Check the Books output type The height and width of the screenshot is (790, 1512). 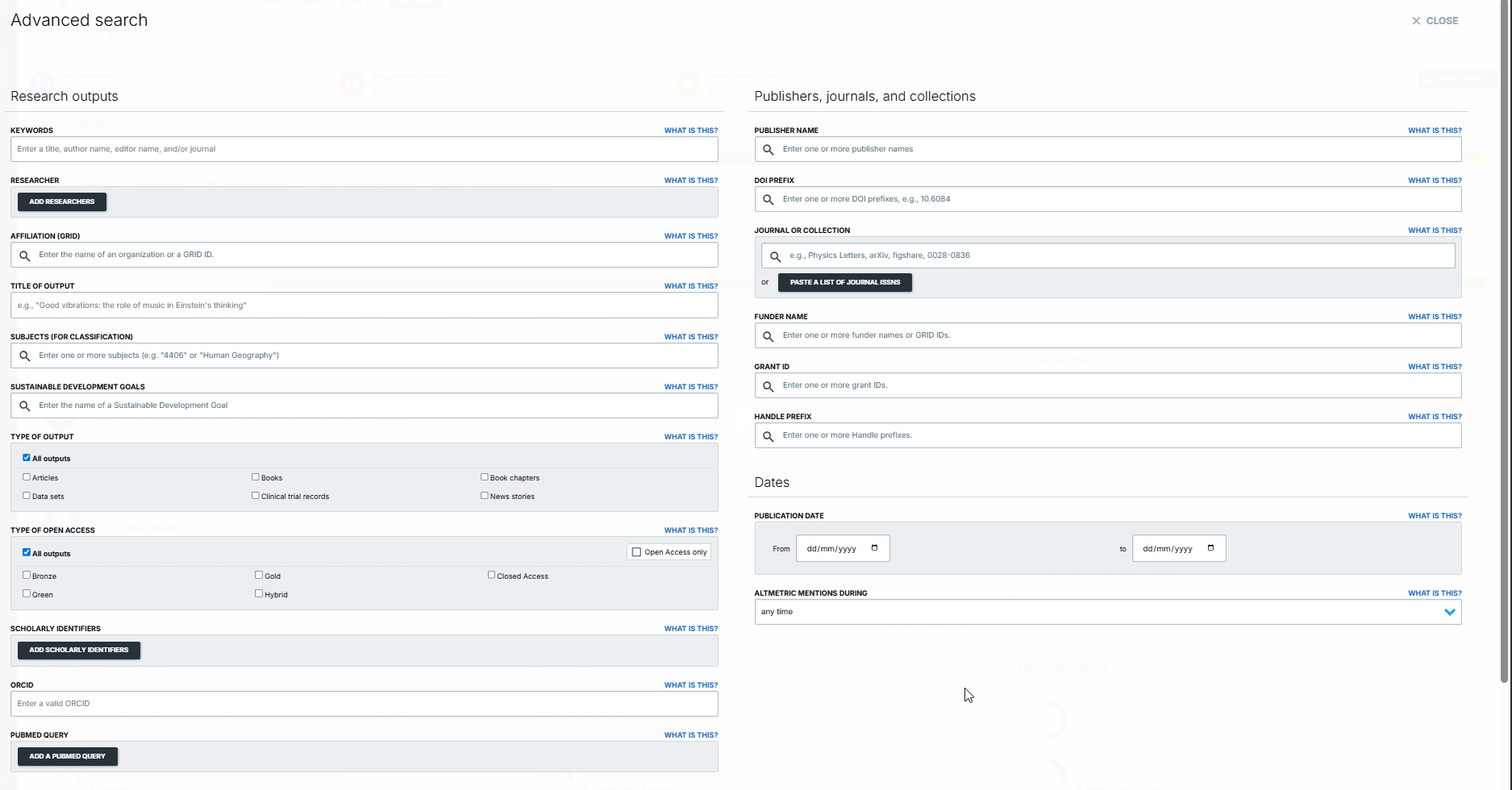click(x=256, y=476)
